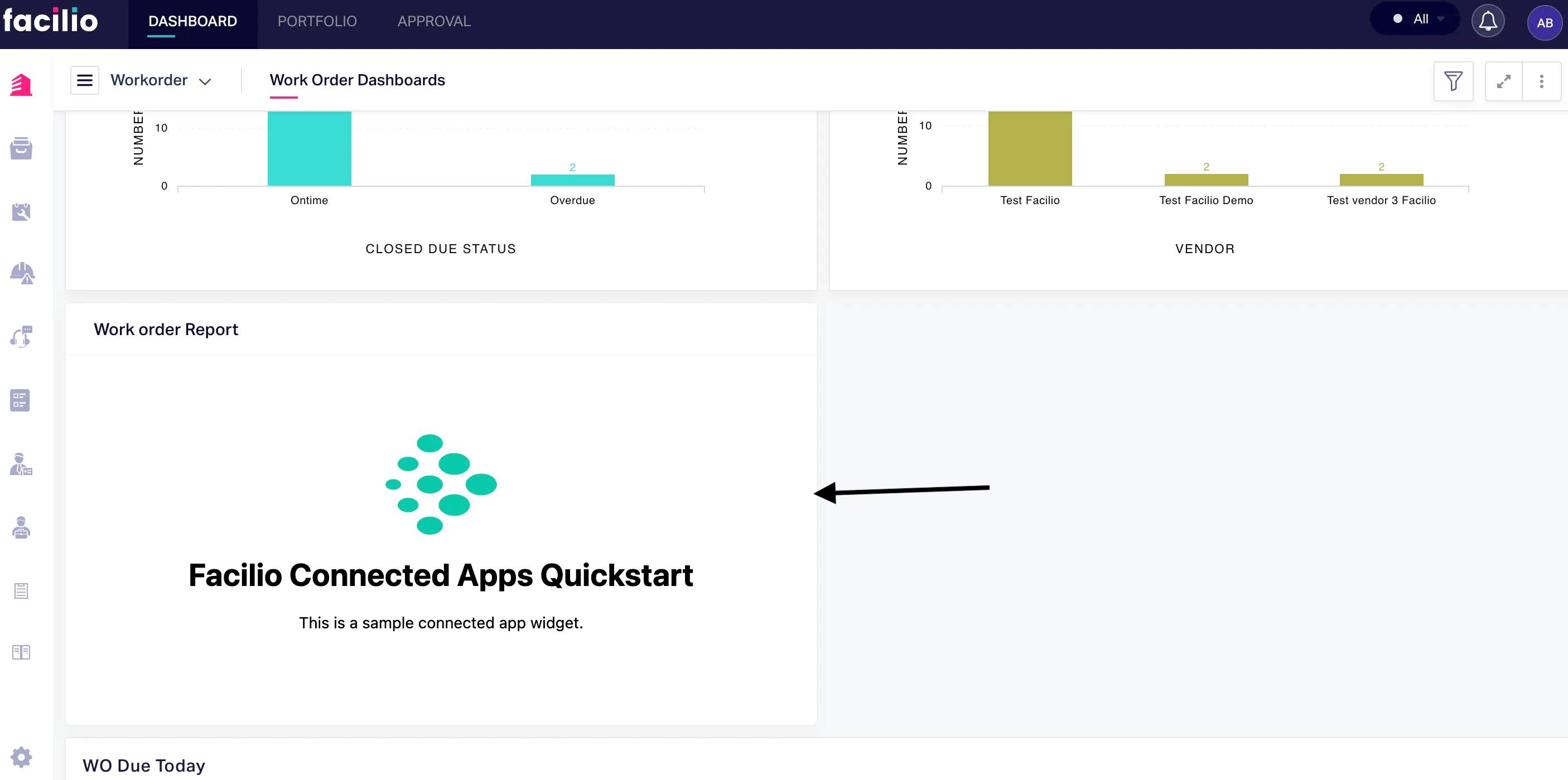
Task: Click the home building sidebar icon
Action: tap(21, 85)
